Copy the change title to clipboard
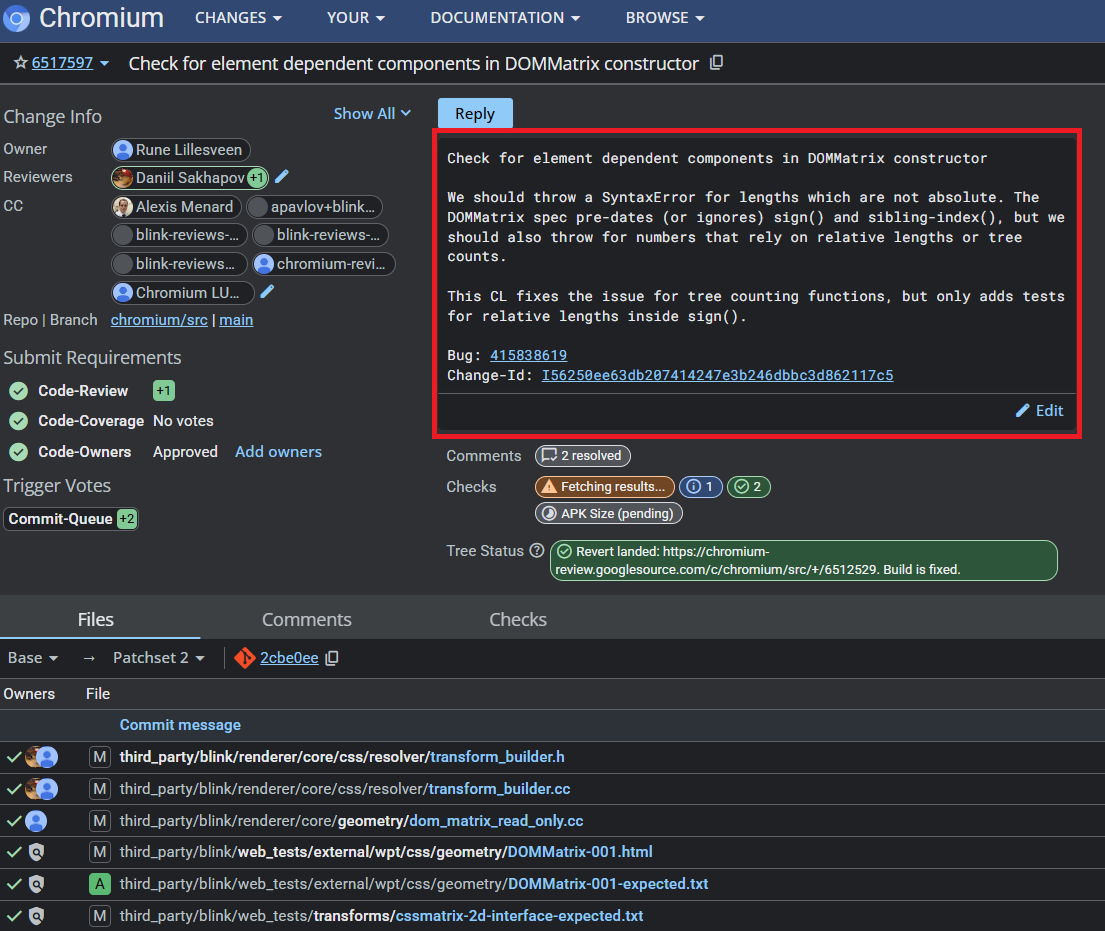Image resolution: width=1105 pixels, height=931 pixels. (x=716, y=62)
